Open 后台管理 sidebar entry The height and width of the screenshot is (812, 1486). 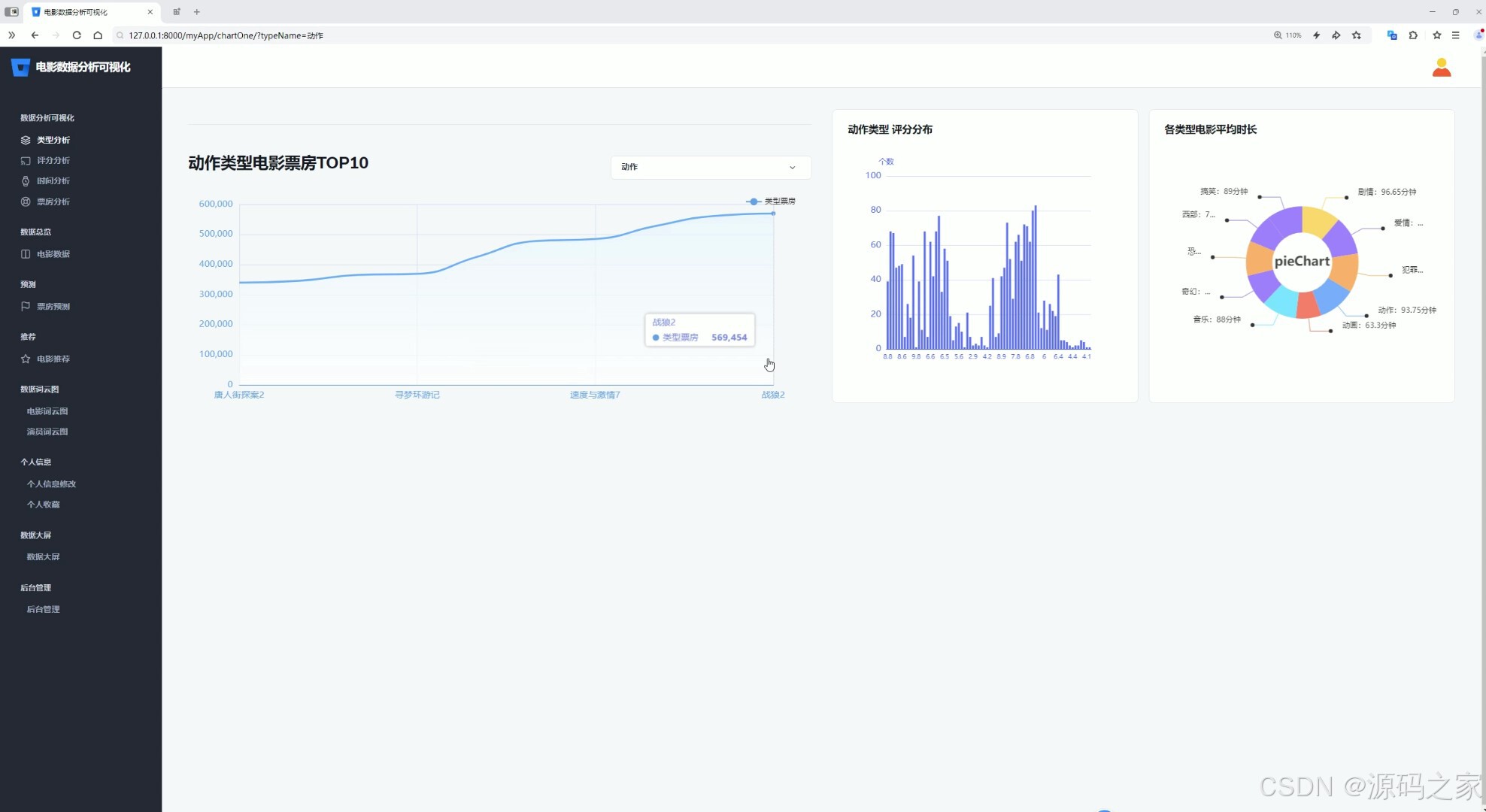point(43,610)
